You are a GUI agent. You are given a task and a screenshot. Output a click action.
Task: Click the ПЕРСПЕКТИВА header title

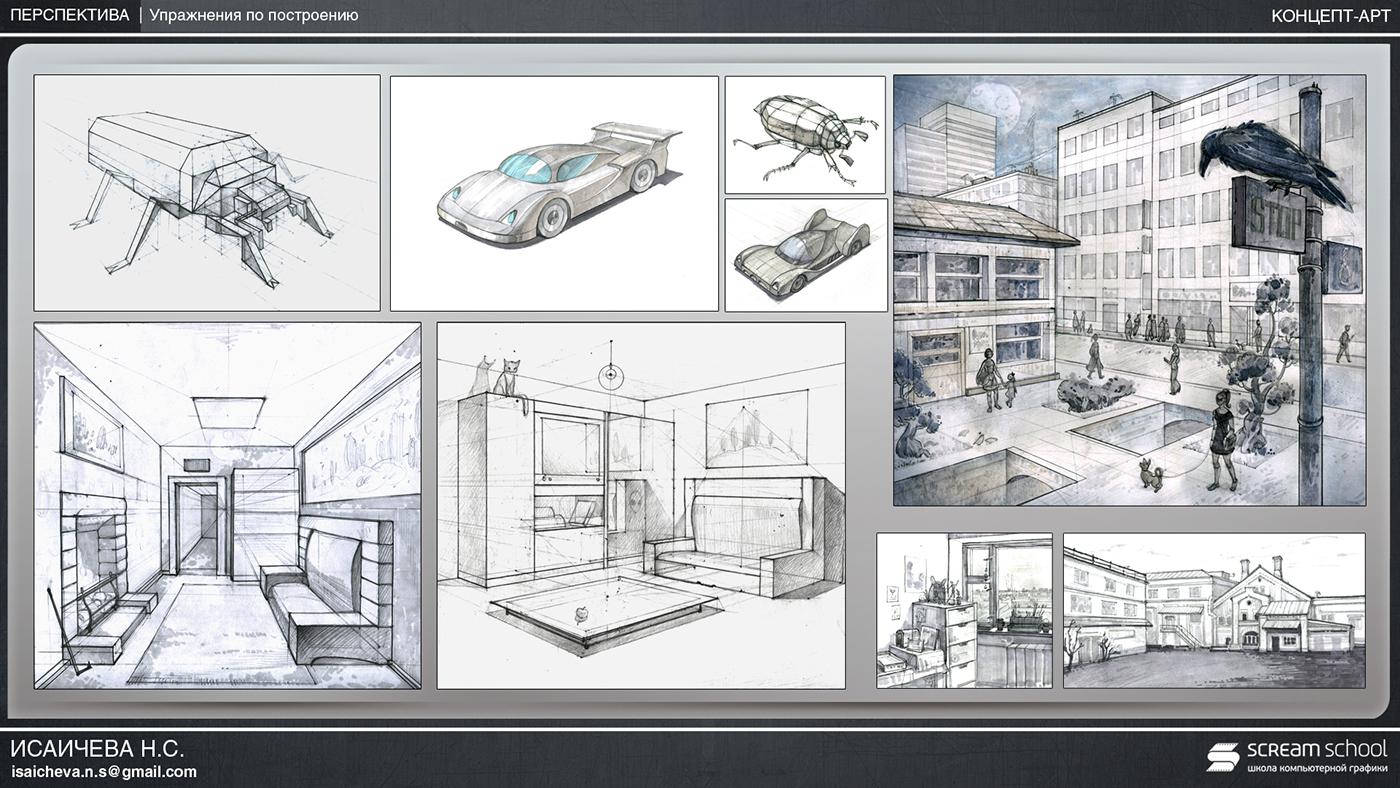69,16
